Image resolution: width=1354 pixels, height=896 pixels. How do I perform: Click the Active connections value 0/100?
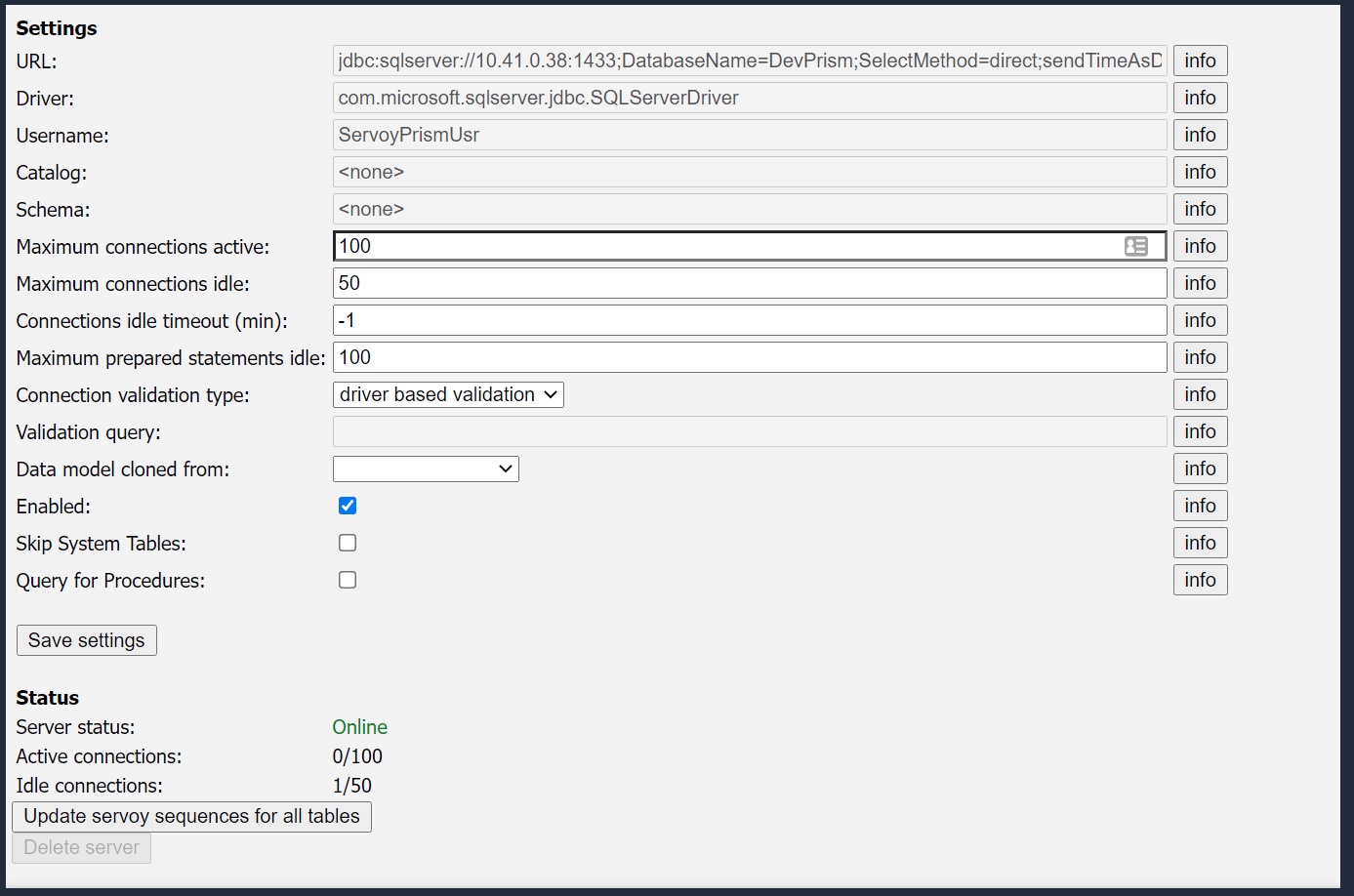357,756
